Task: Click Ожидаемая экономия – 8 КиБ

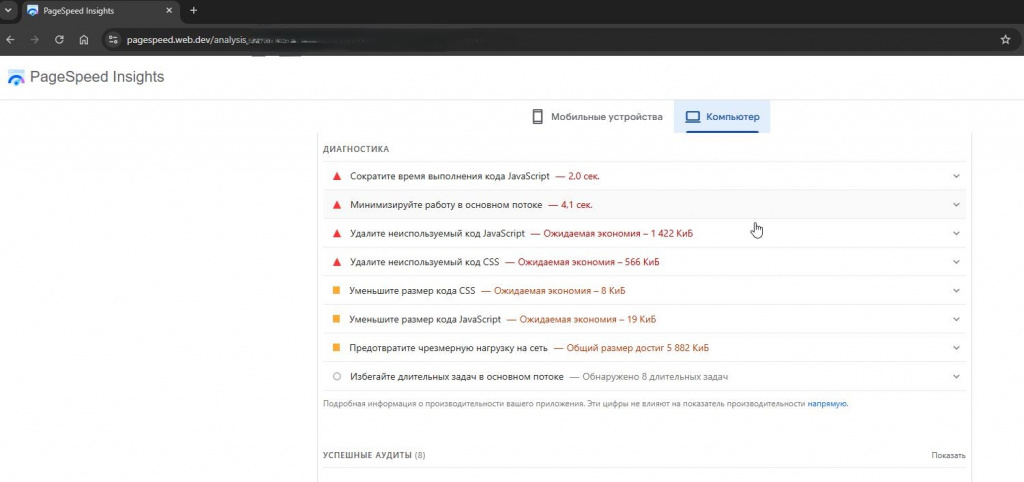Action: (560, 291)
